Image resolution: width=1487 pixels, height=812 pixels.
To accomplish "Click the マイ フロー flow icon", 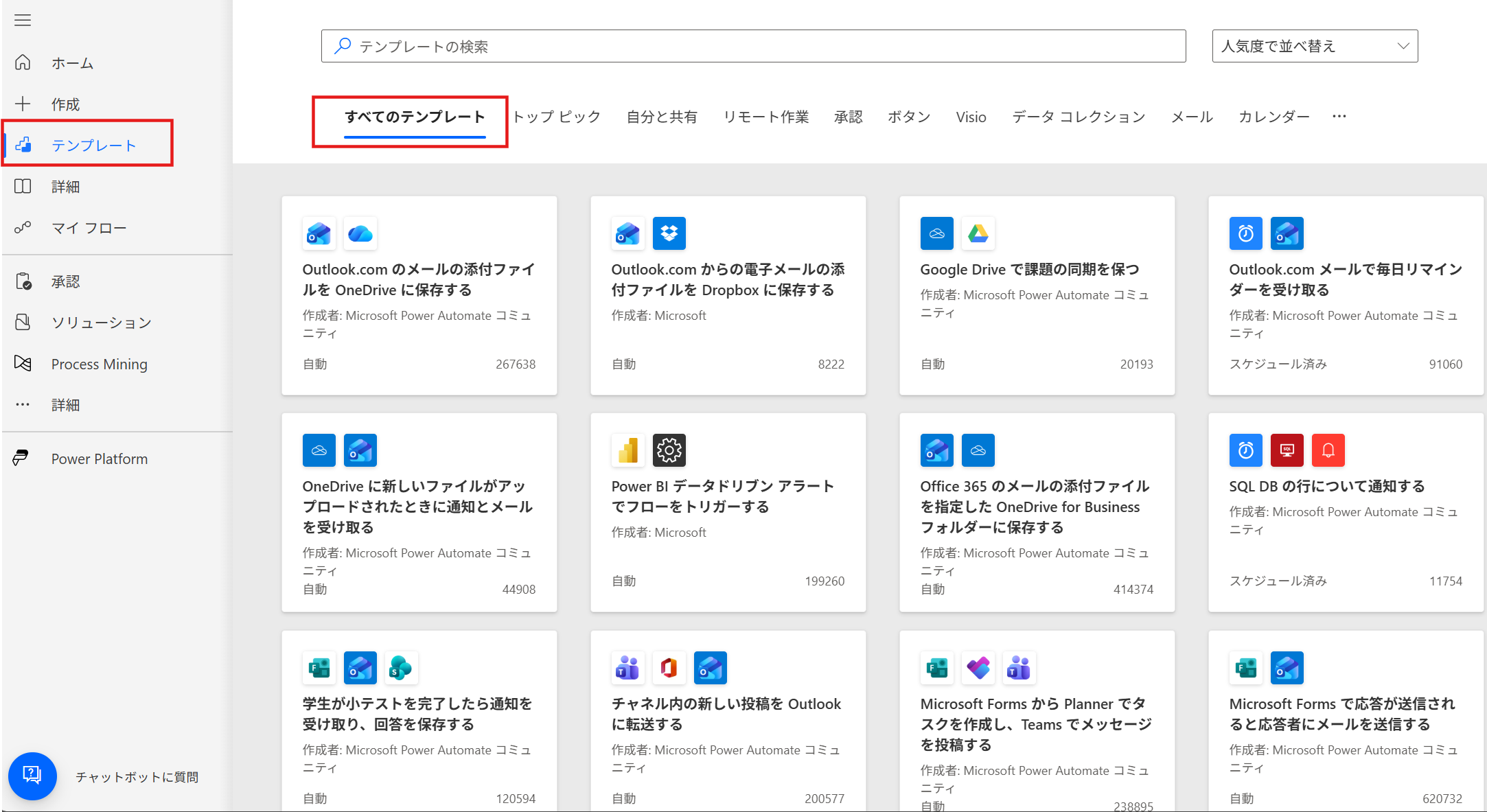I will (23, 227).
